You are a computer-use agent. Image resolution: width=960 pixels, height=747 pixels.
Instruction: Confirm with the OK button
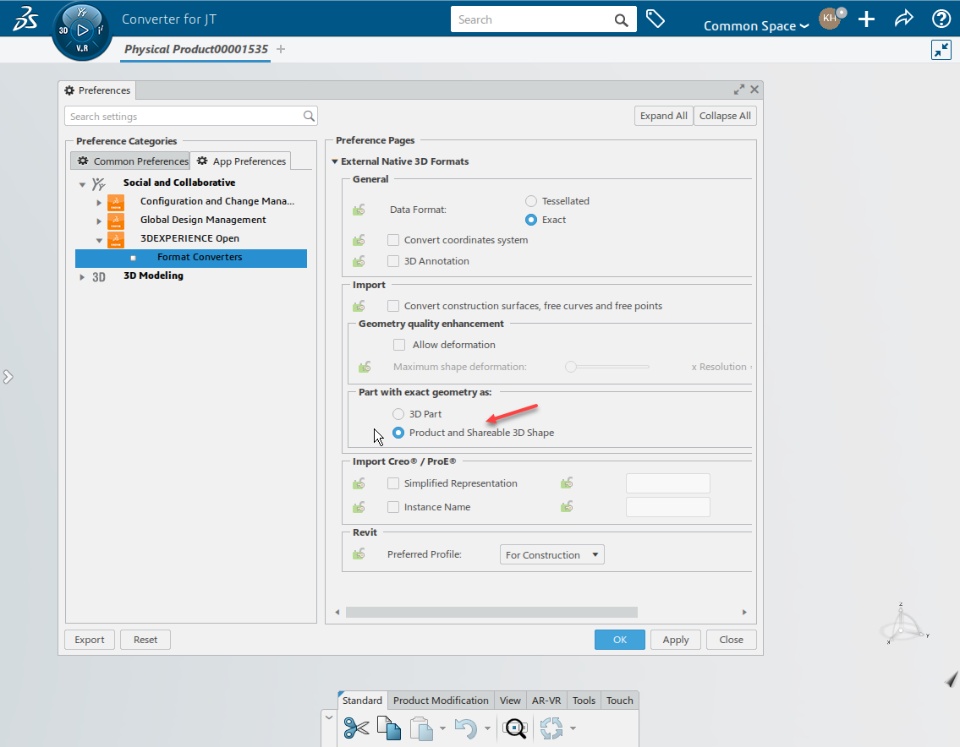click(620, 639)
